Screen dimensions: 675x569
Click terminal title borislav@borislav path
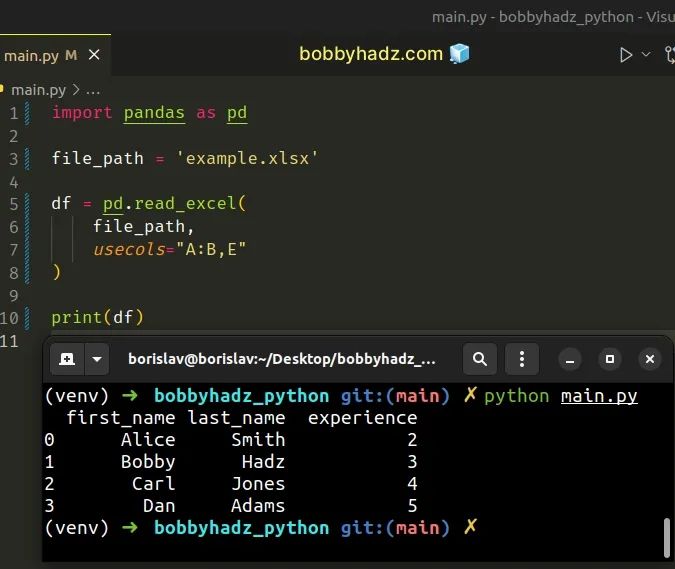(282, 359)
